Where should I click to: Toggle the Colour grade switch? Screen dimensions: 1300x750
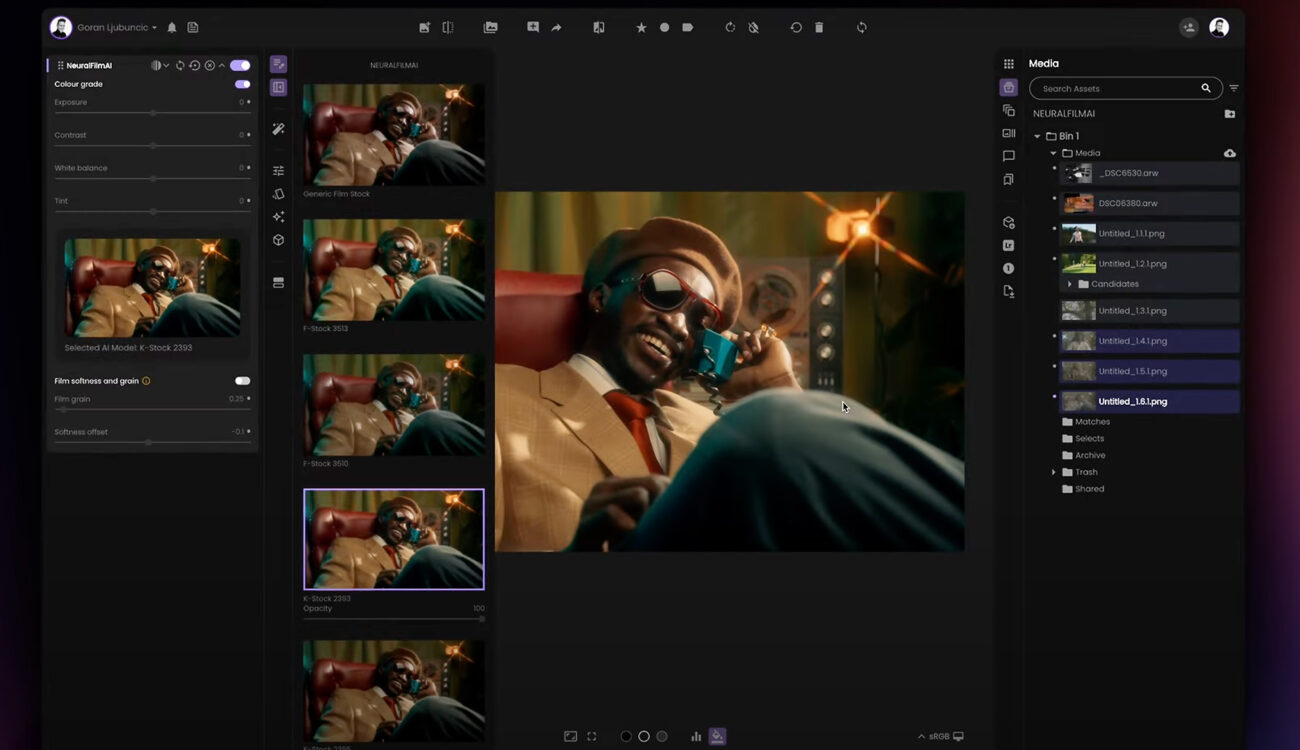[x=242, y=84]
